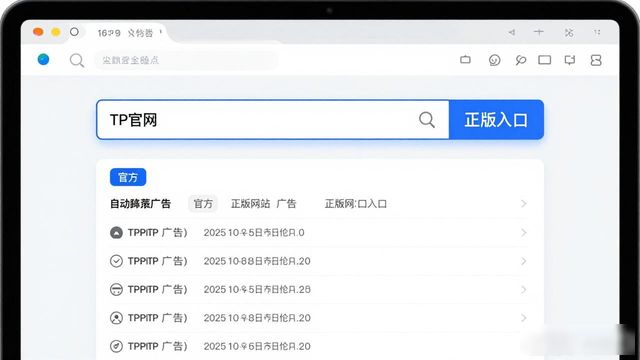640x360 pixels.
Task: Click the blue globe browser logo
Action: pos(43,60)
